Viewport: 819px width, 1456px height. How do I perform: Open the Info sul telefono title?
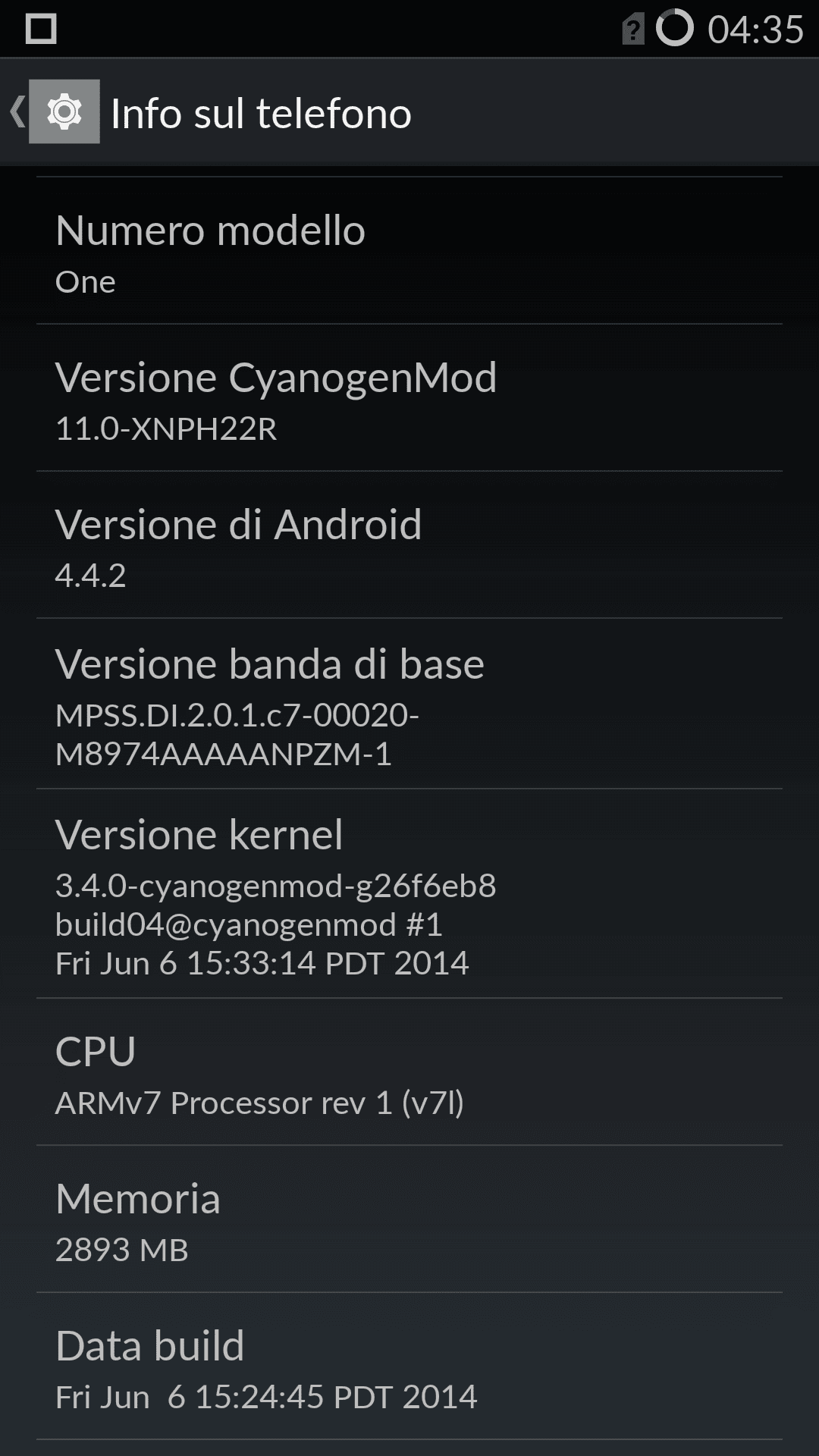261,113
